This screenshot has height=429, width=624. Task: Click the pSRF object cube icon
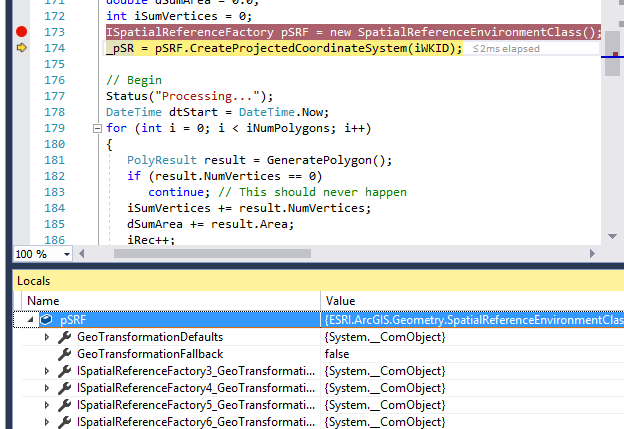[47, 320]
